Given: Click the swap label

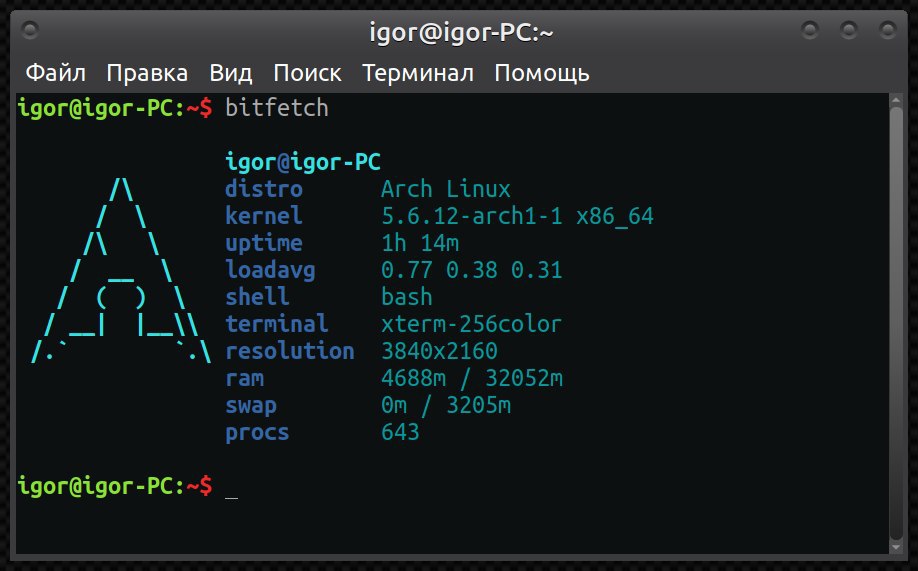Looking at the screenshot, I should 251,406.
